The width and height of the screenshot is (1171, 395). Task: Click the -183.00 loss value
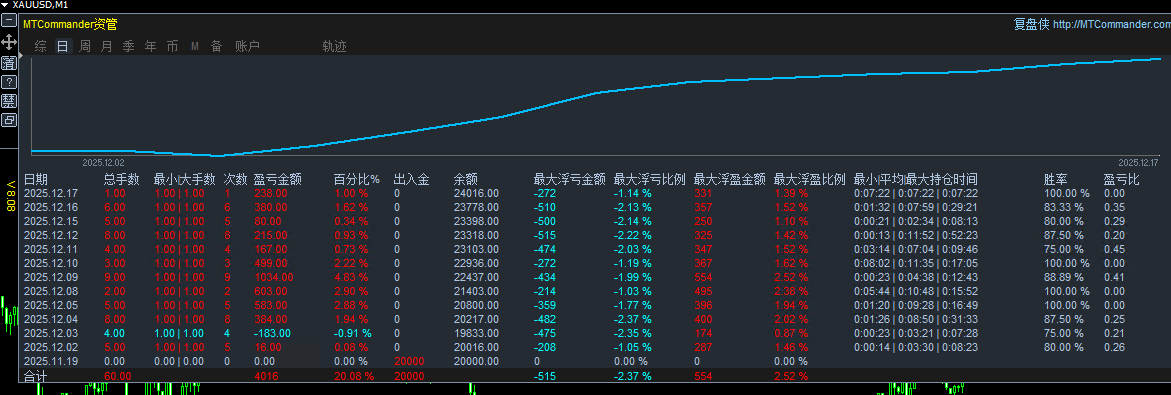click(273, 333)
